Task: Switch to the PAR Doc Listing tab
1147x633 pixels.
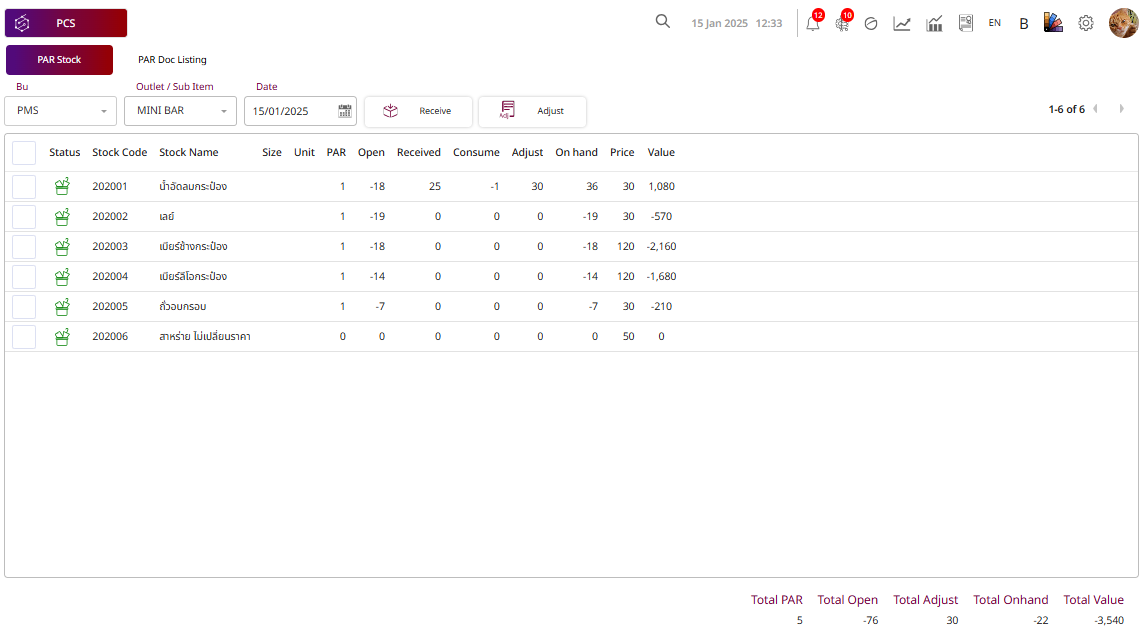Action: 172,60
